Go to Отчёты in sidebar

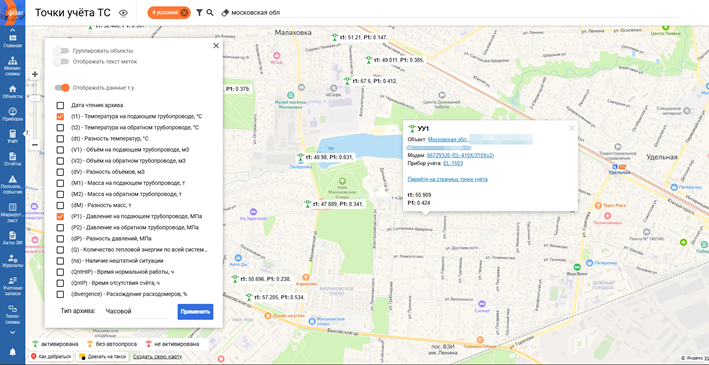tap(13, 159)
